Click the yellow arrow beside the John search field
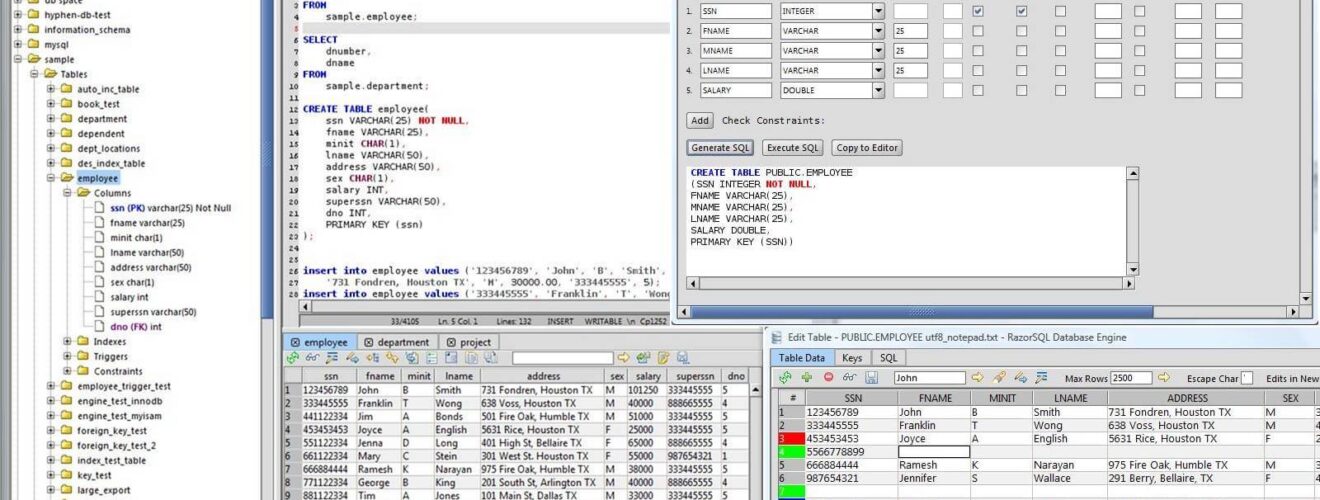 [978, 378]
